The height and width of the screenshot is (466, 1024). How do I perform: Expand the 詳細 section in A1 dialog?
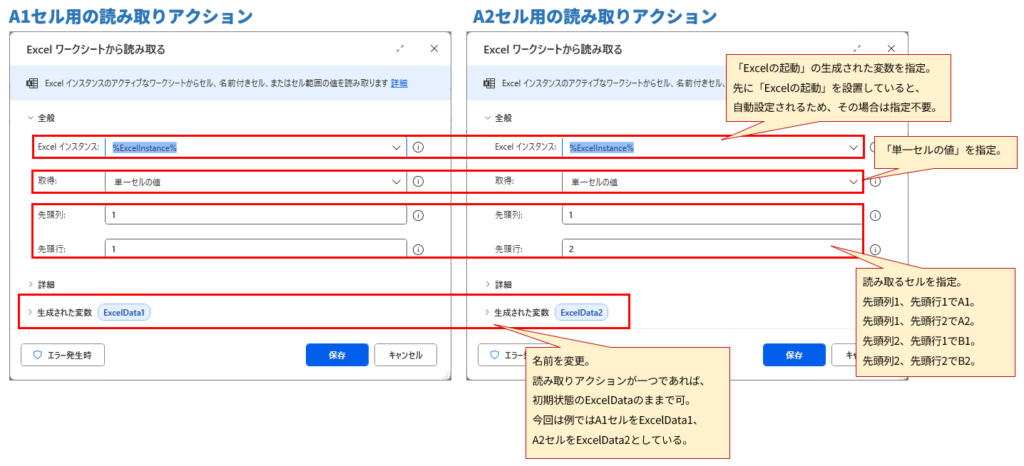click(29, 285)
